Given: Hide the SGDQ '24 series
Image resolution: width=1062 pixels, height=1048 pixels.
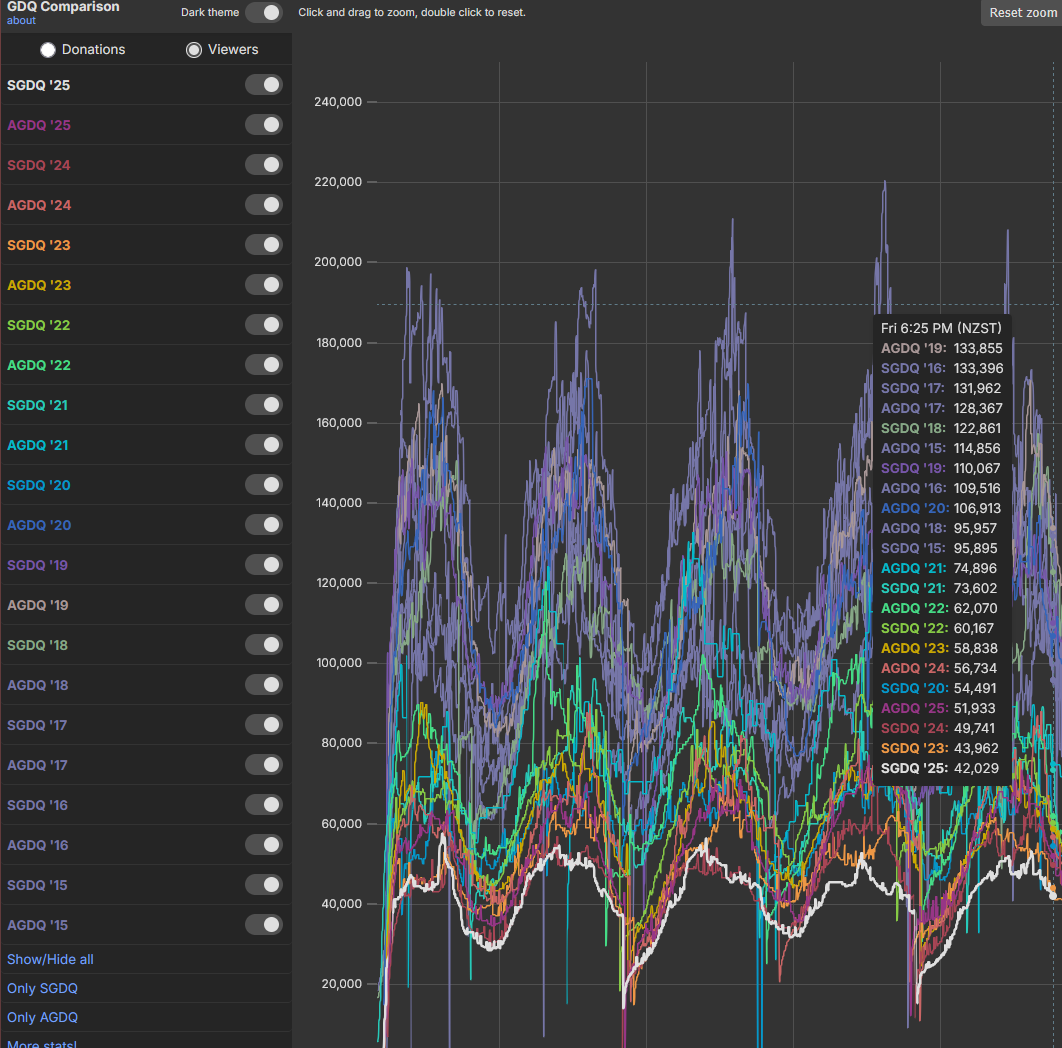Looking at the screenshot, I should tap(263, 165).
